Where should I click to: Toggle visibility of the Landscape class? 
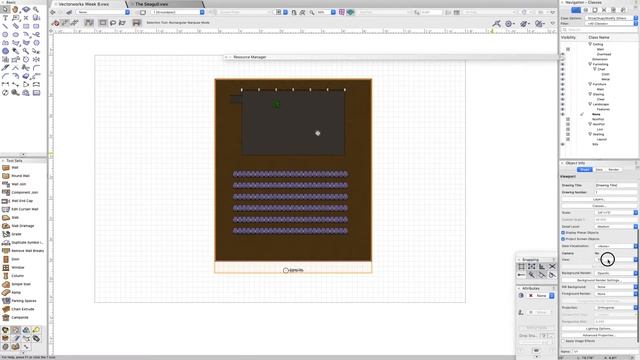563,104
